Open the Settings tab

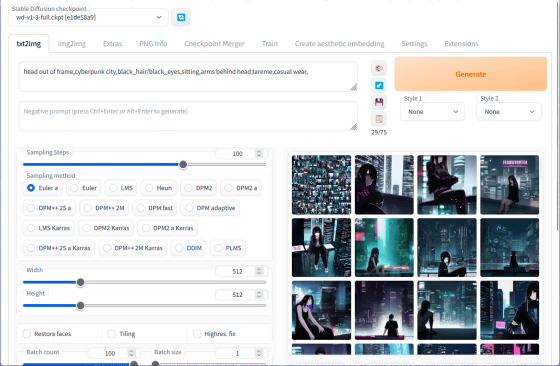414,44
